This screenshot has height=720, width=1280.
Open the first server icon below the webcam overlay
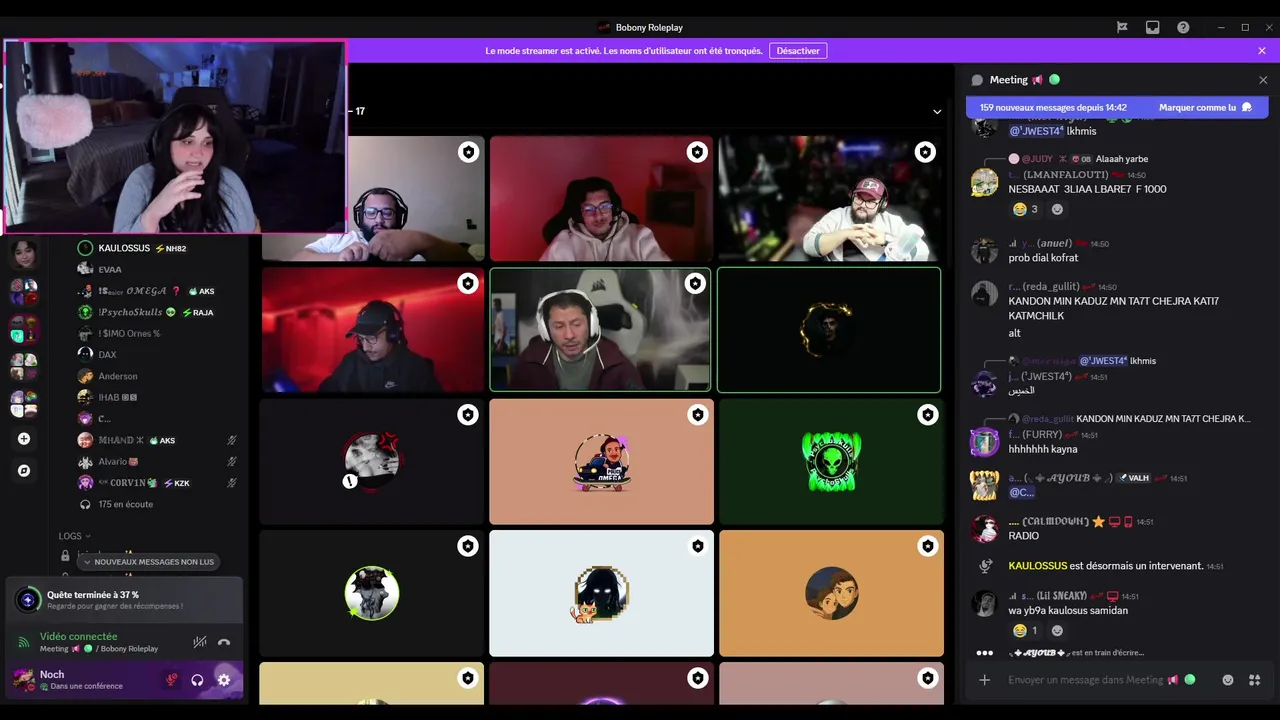(x=24, y=254)
